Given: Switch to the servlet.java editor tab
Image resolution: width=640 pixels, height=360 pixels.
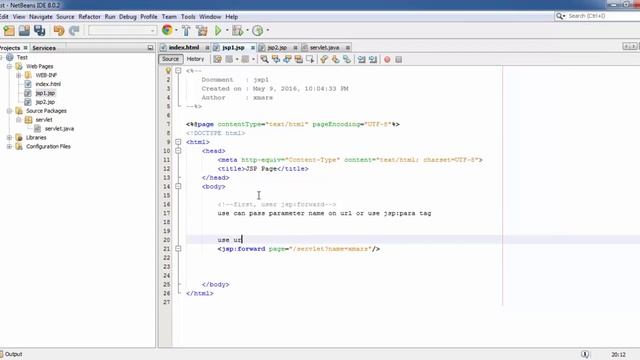Looking at the screenshot, I should [324, 48].
